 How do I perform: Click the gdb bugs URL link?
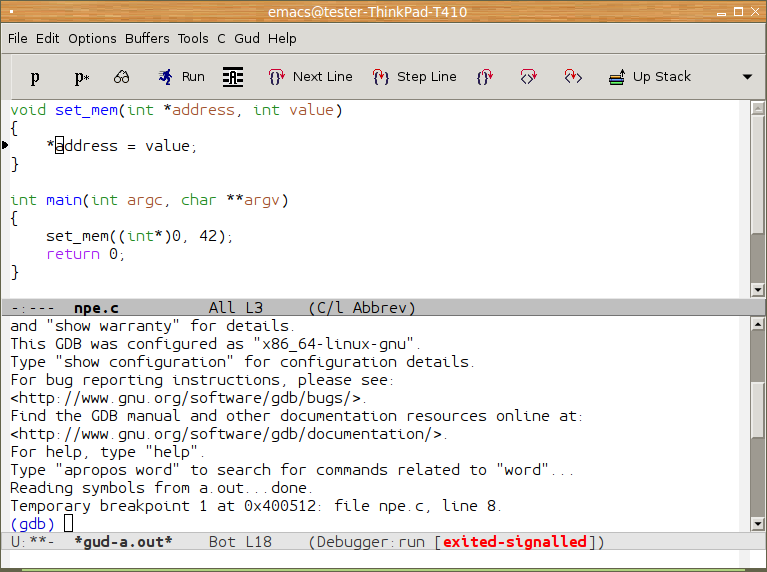pyautogui.click(x=185, y=398)
